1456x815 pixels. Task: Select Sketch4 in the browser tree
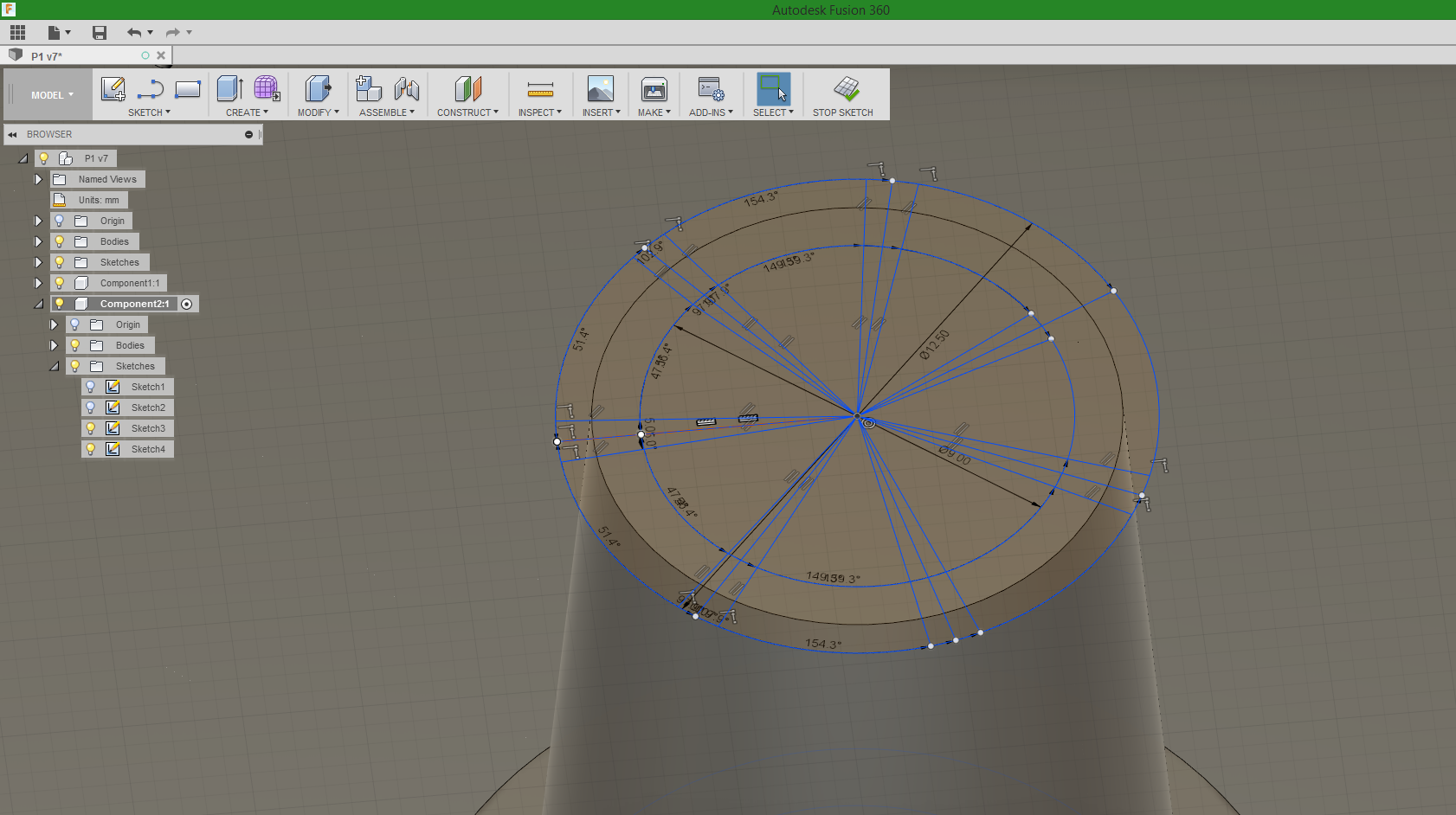pyautogui.click(x=148, y=449)
